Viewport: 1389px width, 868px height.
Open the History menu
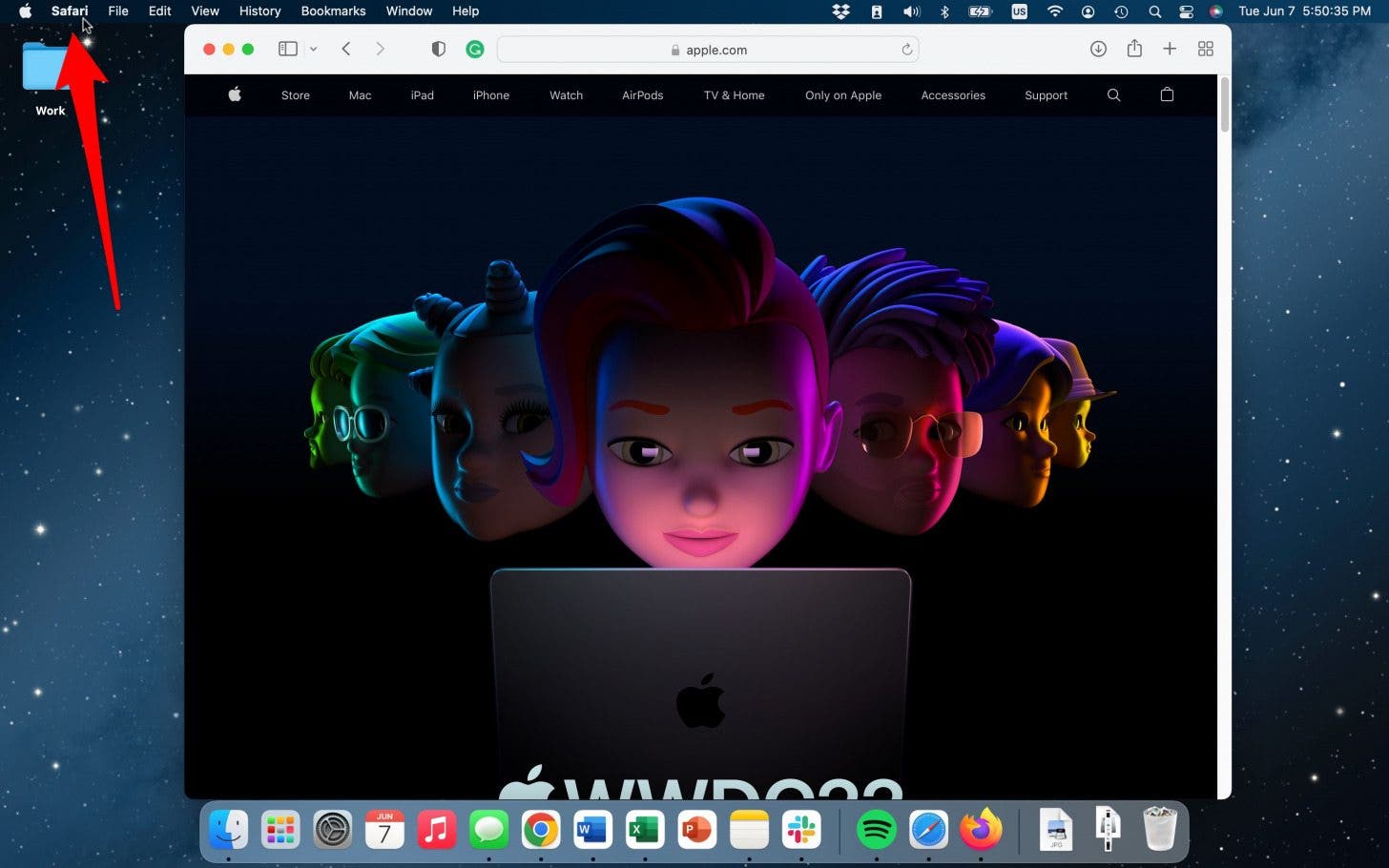[x=259, y=11]
